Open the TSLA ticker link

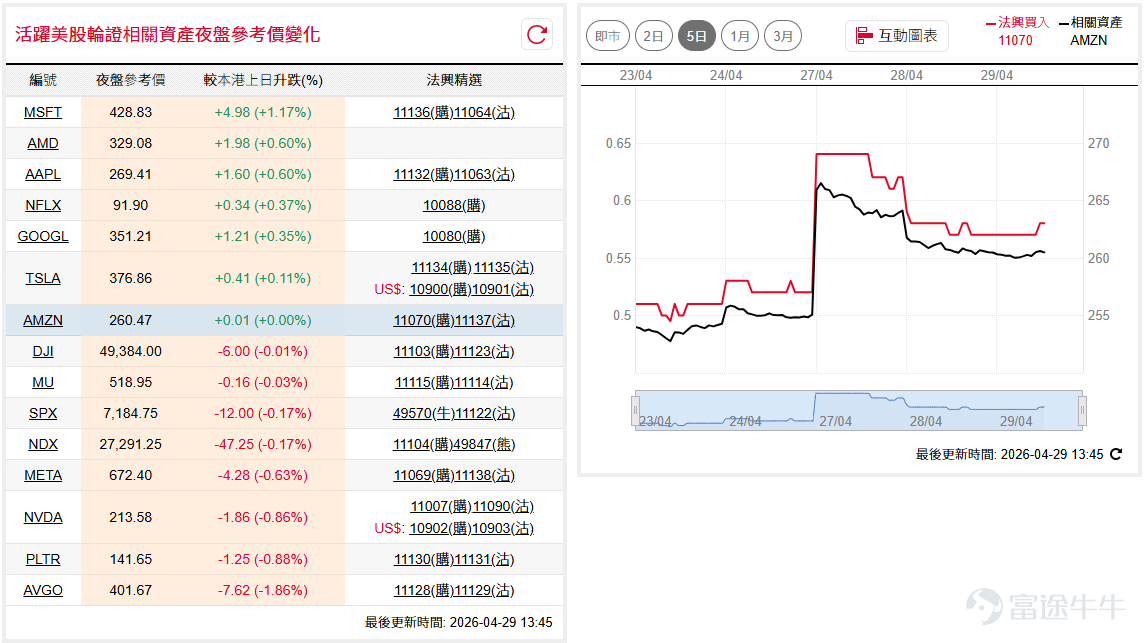coord(43,278)
